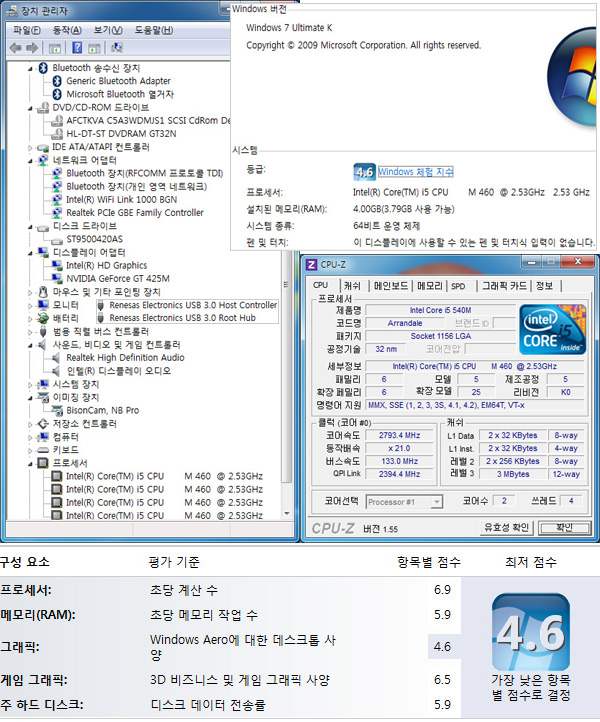Switch to the 메인보드 tab in CPU-Z
The width and height of the screenshot is (600, 722).
tap(390, 286)
